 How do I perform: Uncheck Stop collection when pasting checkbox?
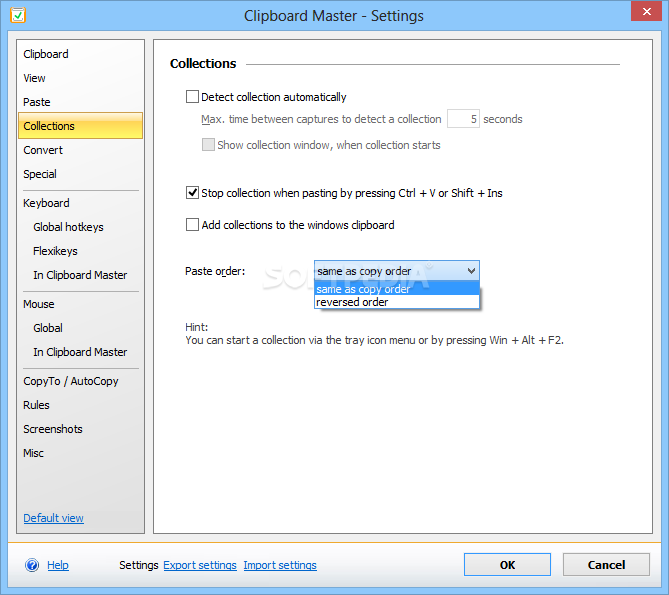coord(192,193)
